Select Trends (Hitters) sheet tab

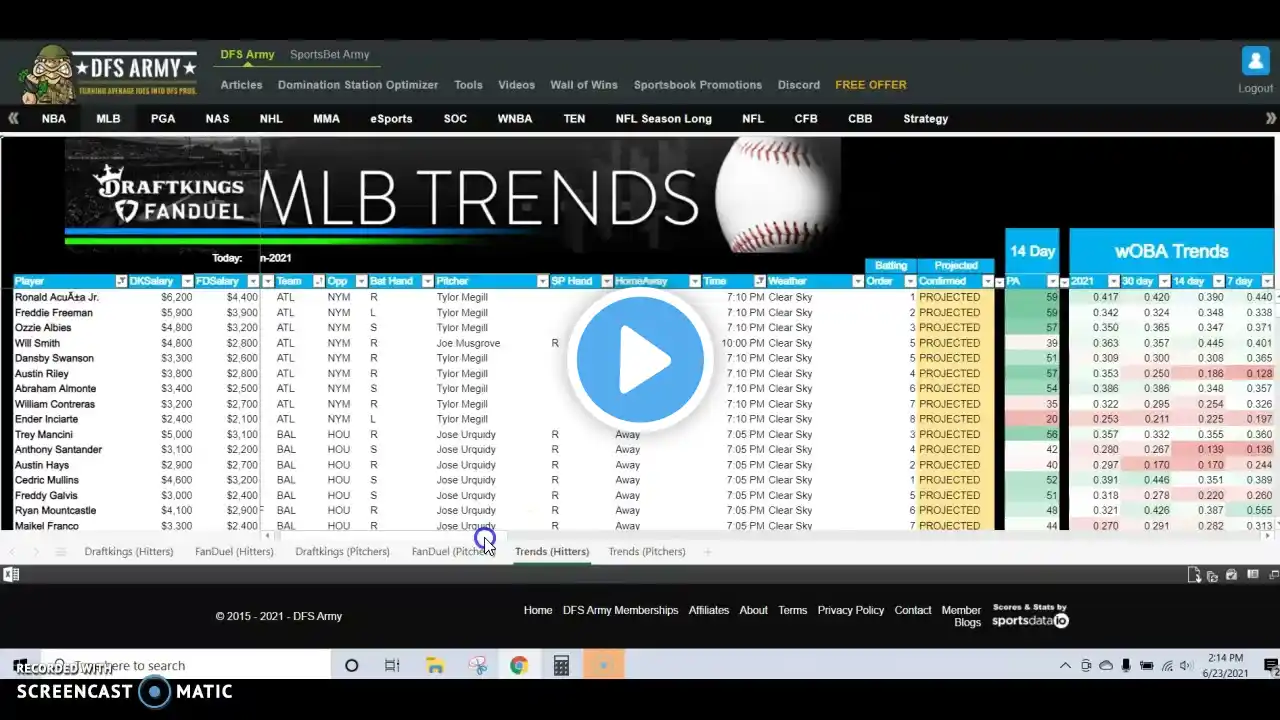552,552
